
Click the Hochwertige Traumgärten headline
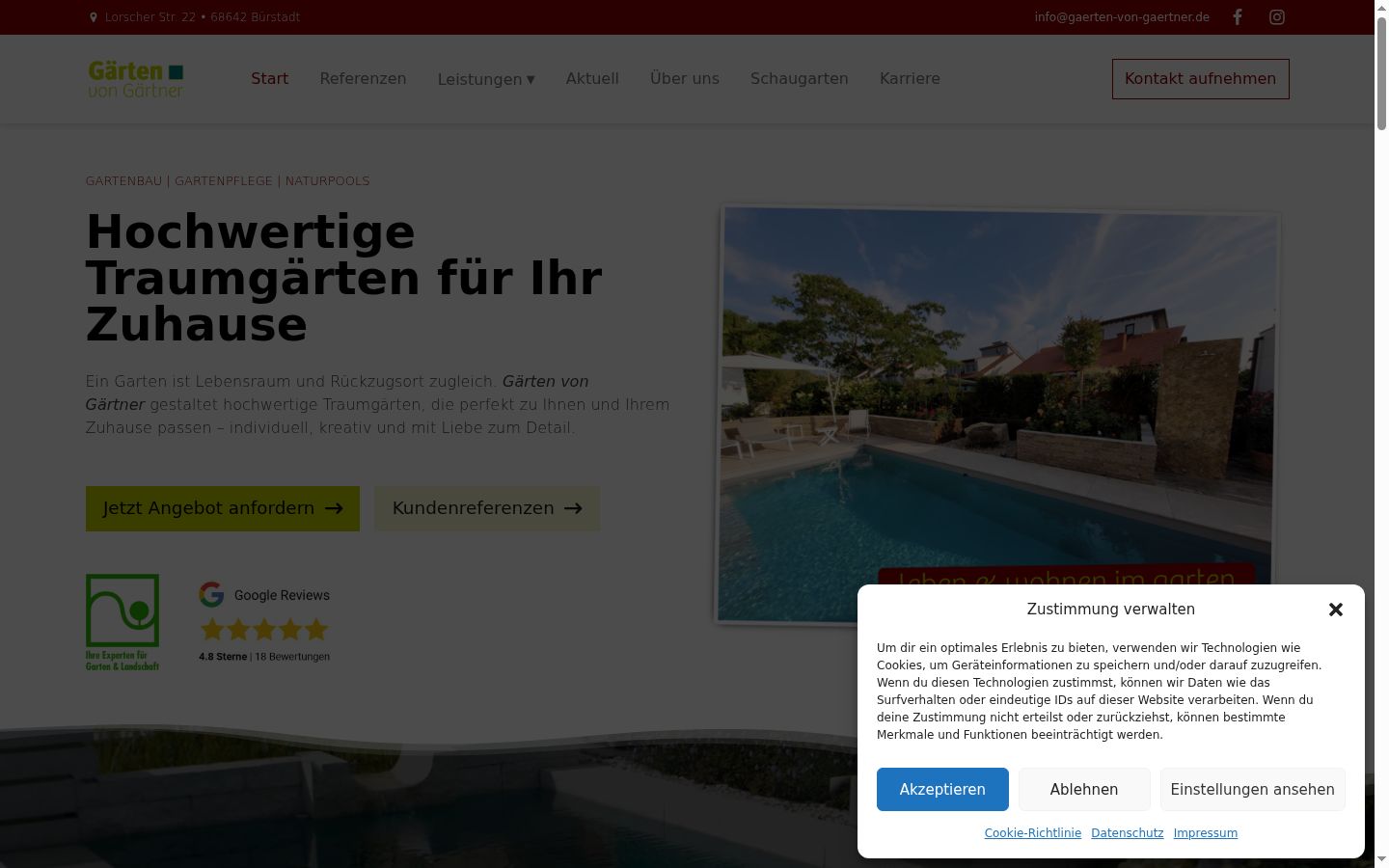(x=344, y=278)
